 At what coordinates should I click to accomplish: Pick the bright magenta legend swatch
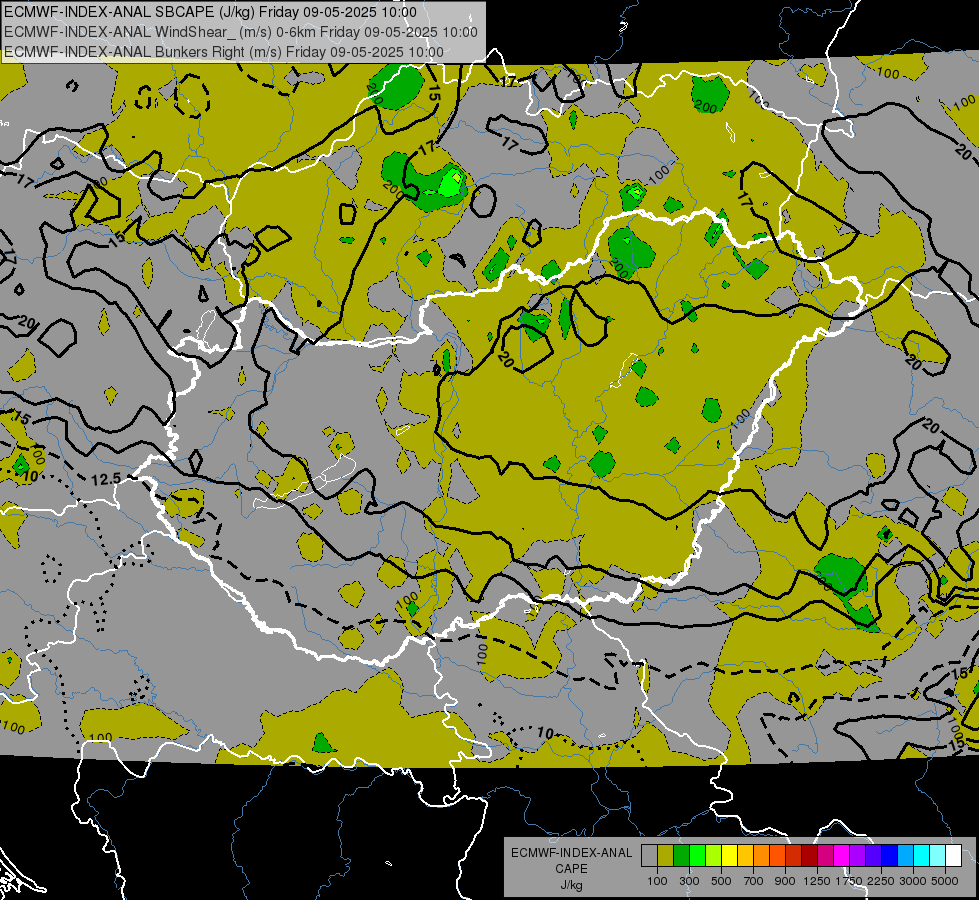coord(842,856)
